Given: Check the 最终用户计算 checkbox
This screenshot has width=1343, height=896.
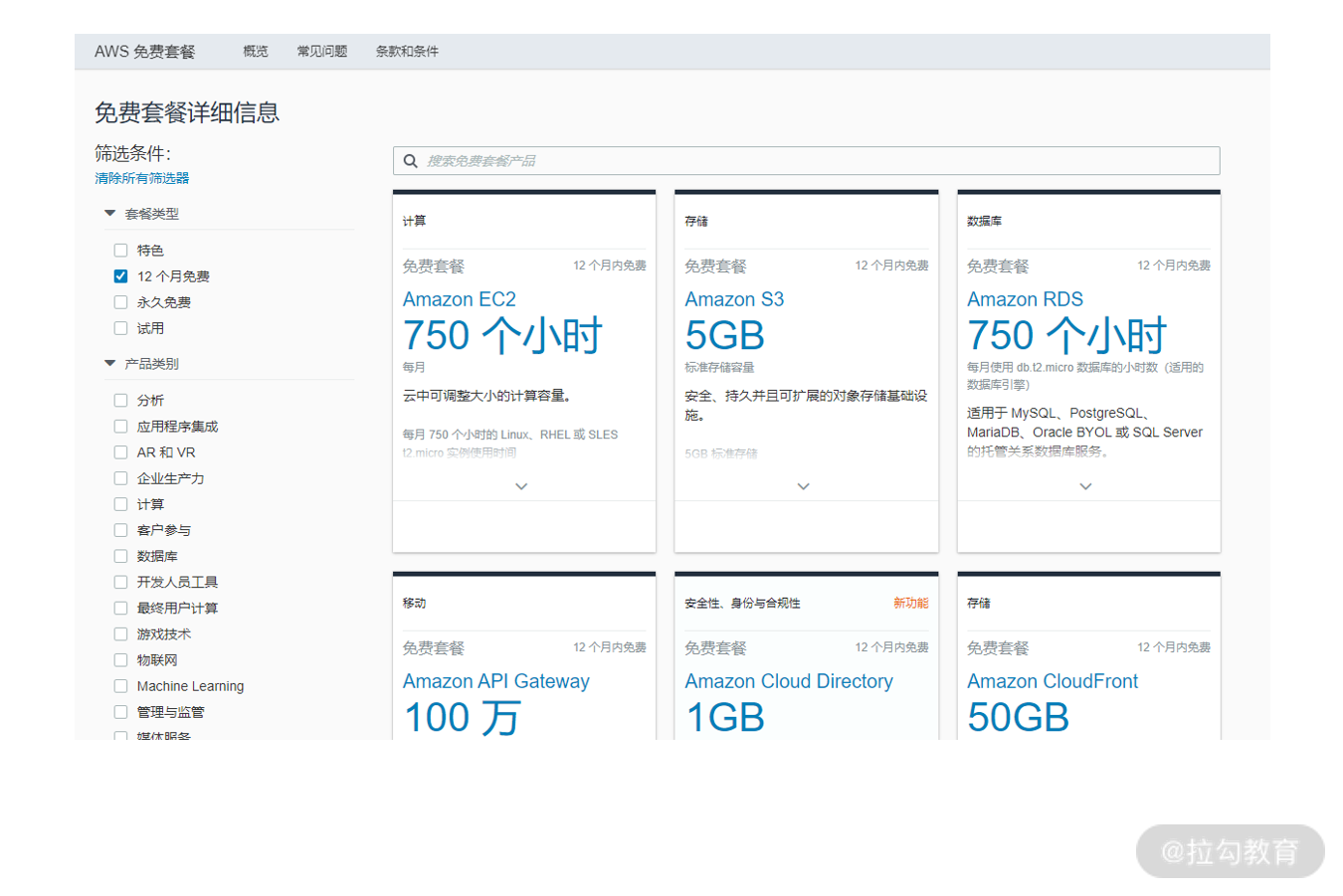Looking at the screenshot, I should pos(120,608).
